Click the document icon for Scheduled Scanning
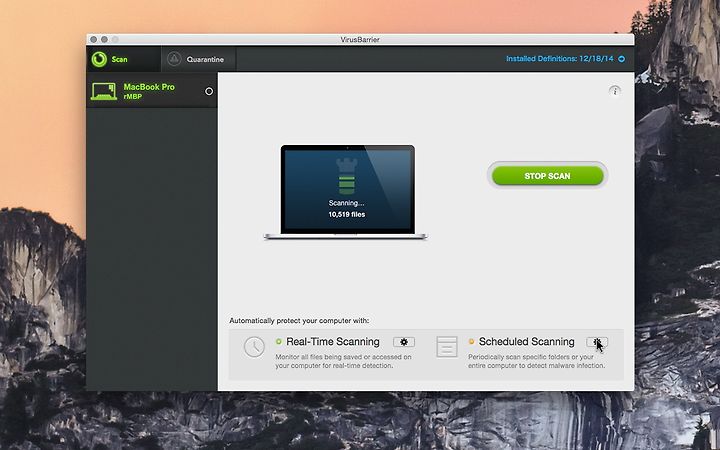Viewport: 720px width, 450px height. 447,347
